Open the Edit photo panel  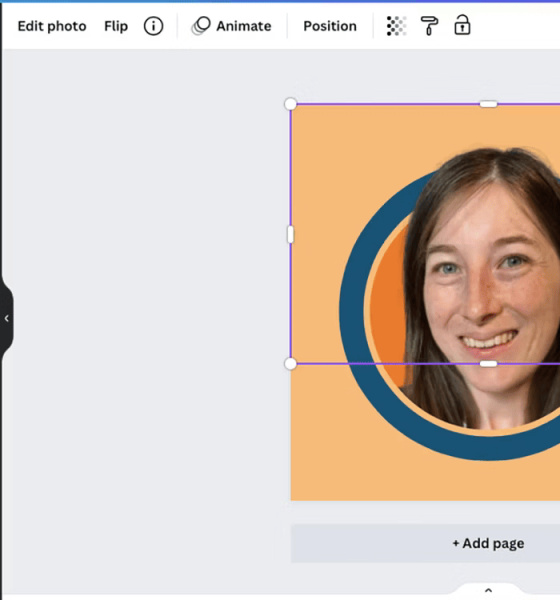[x=52, y=26]
